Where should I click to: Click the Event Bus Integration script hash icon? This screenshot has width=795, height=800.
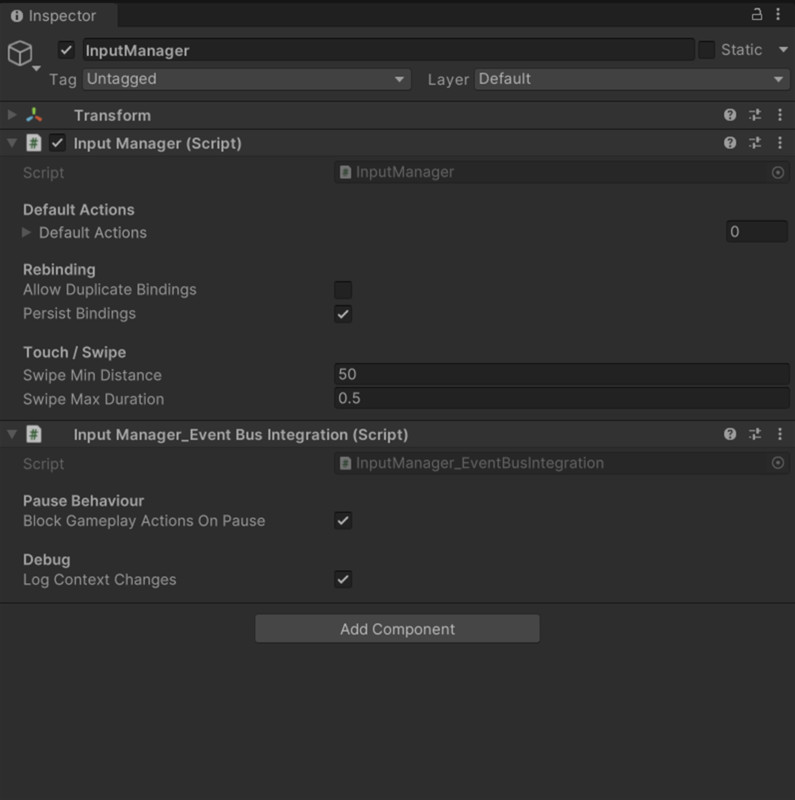tap(34, 434)
